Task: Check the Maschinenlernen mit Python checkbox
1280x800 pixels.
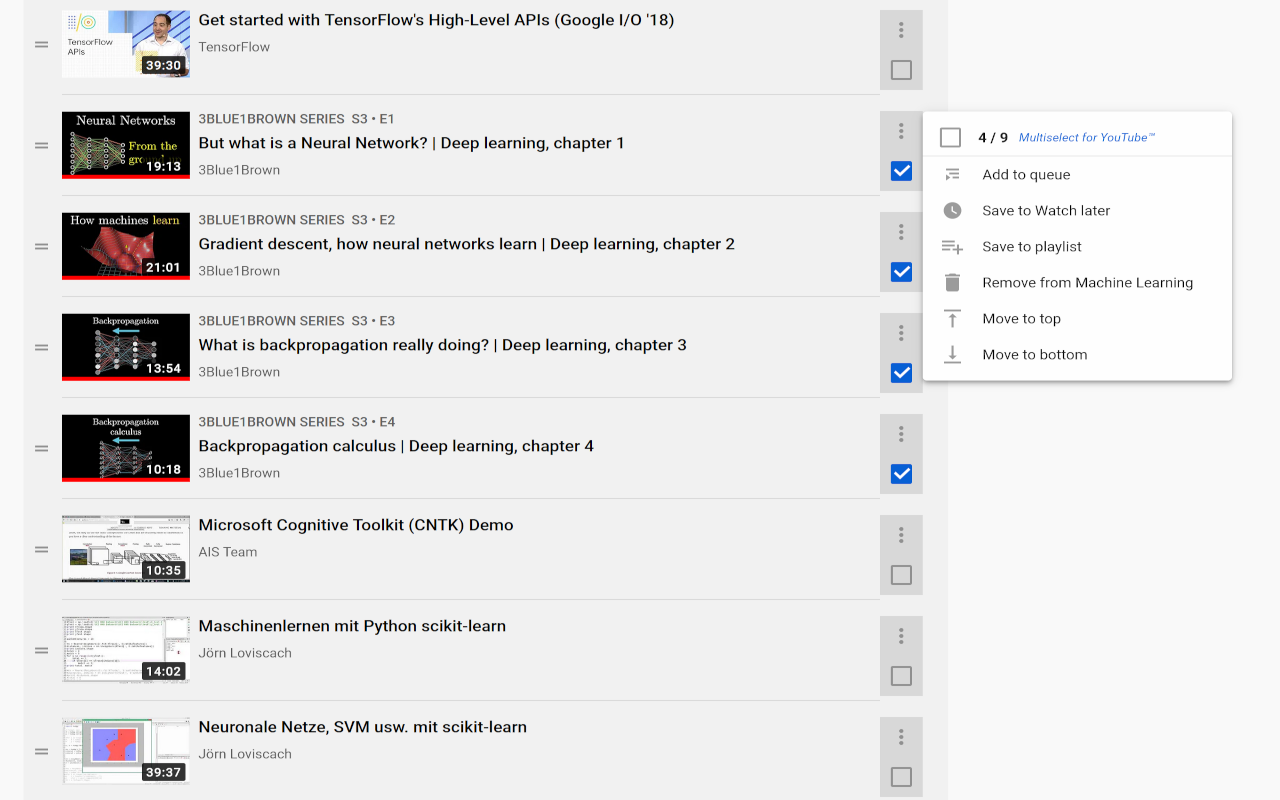Action: tap(901, 676)
